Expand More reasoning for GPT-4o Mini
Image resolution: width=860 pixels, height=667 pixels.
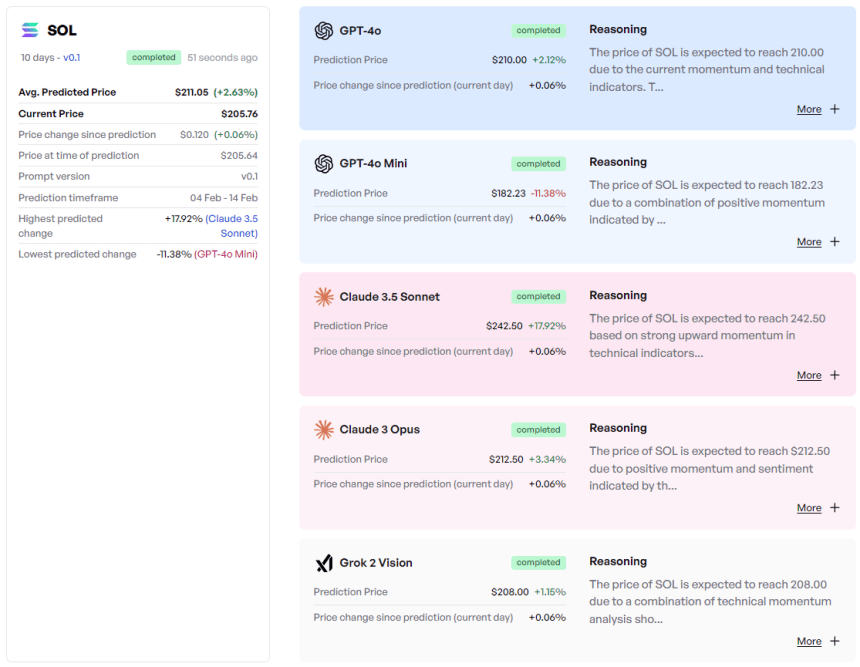point(809,242)
